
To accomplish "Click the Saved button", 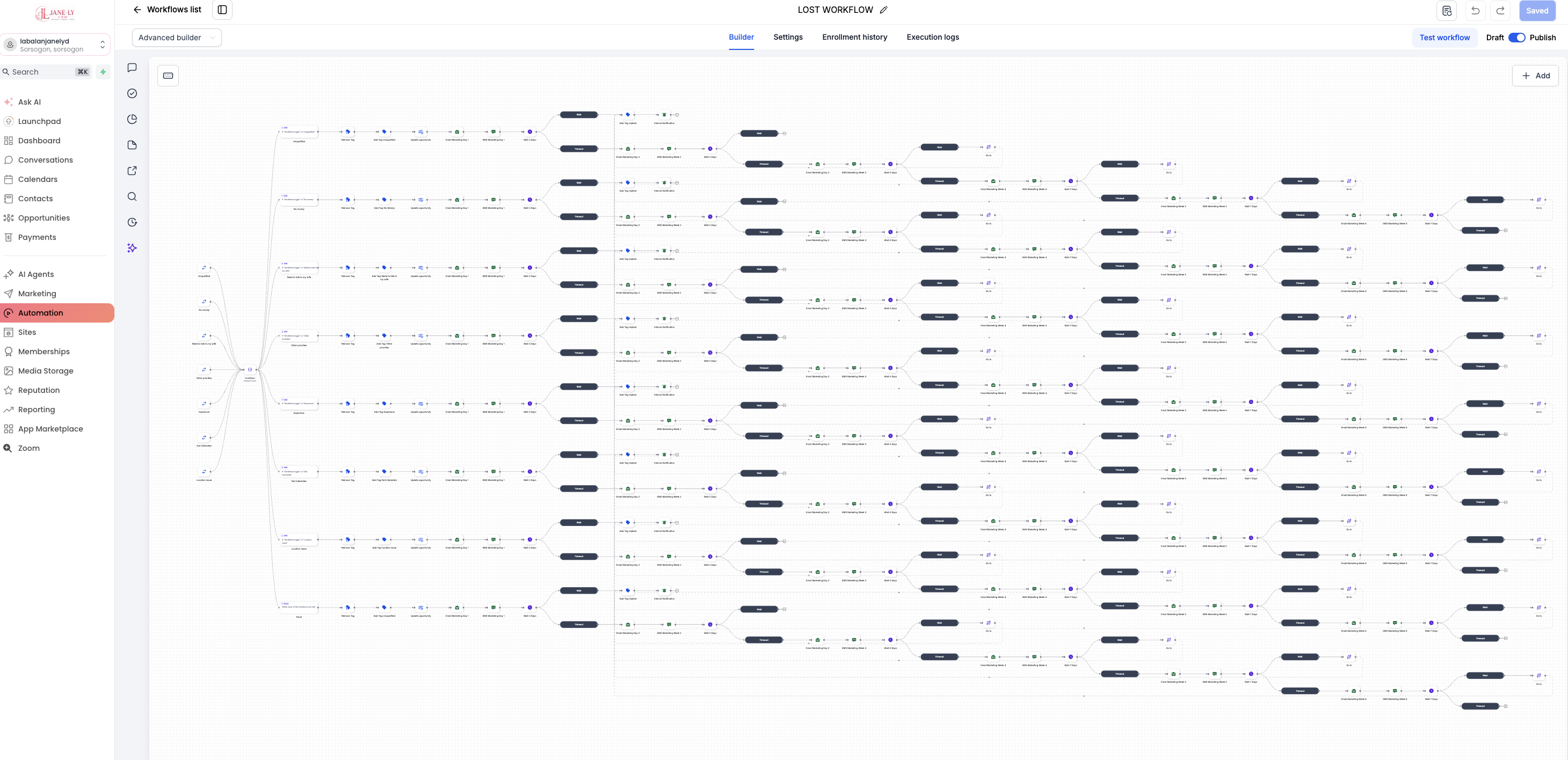I will 1536,10.
